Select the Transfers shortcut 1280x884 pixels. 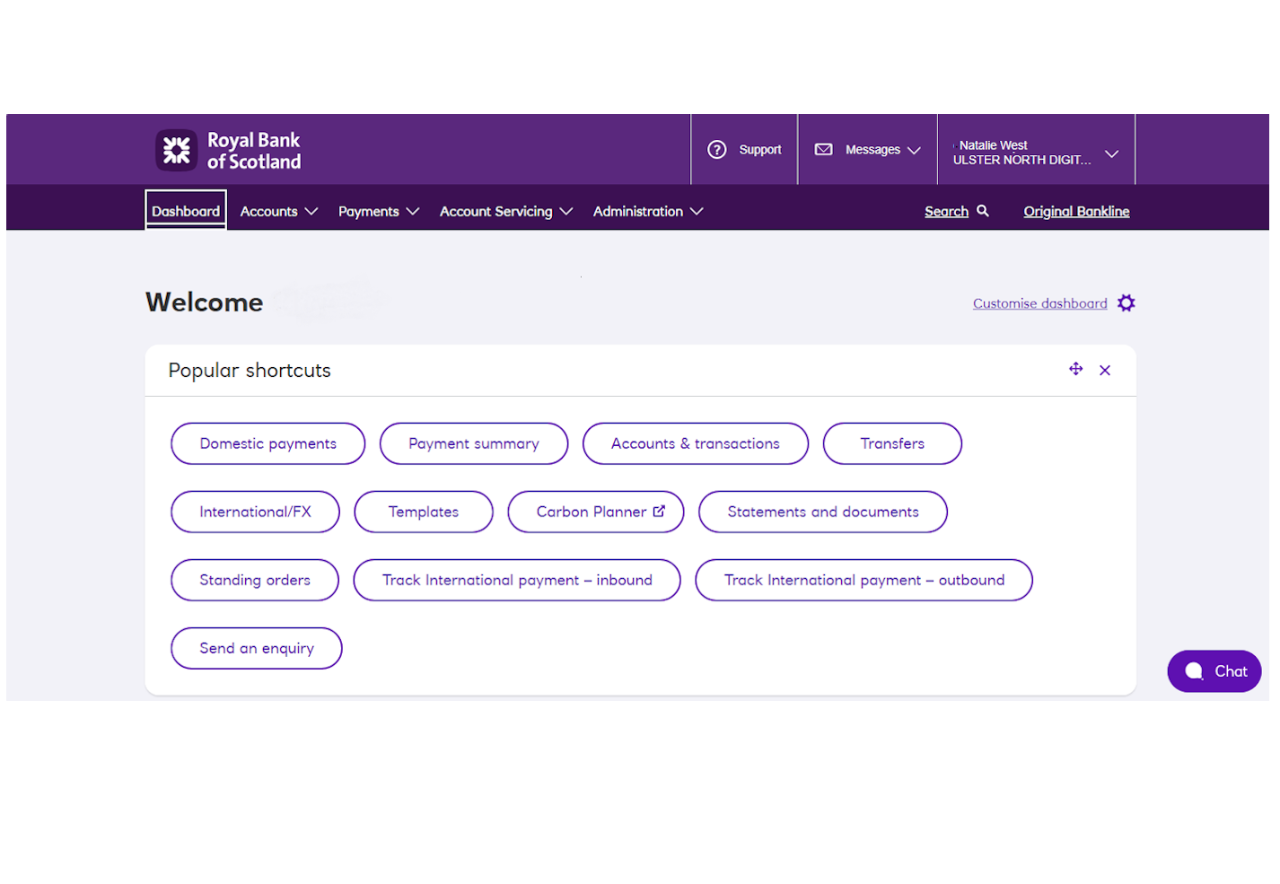click(x=892, y=443)
